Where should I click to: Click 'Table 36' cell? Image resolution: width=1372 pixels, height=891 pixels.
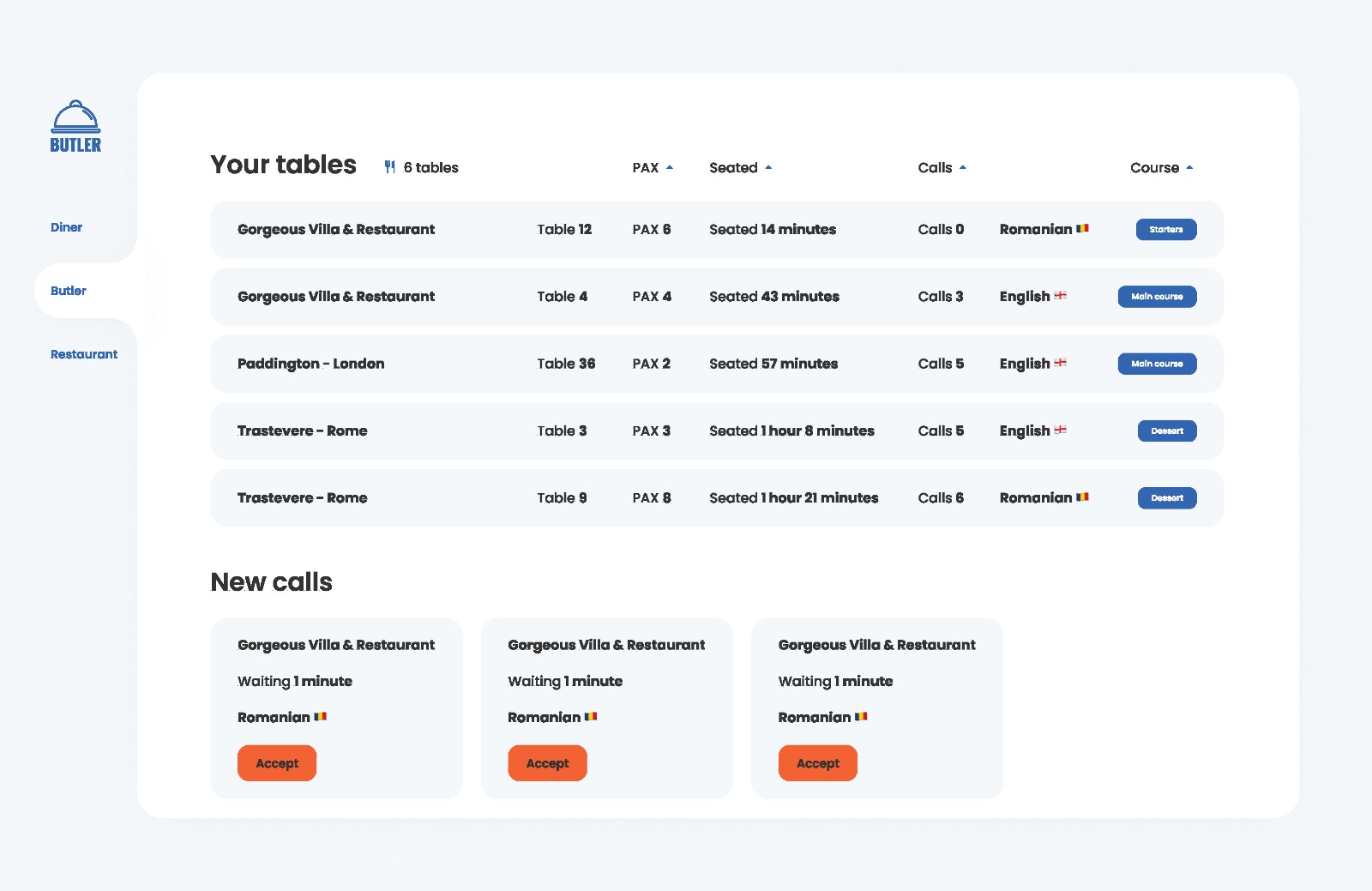click(x=566, y=364)
